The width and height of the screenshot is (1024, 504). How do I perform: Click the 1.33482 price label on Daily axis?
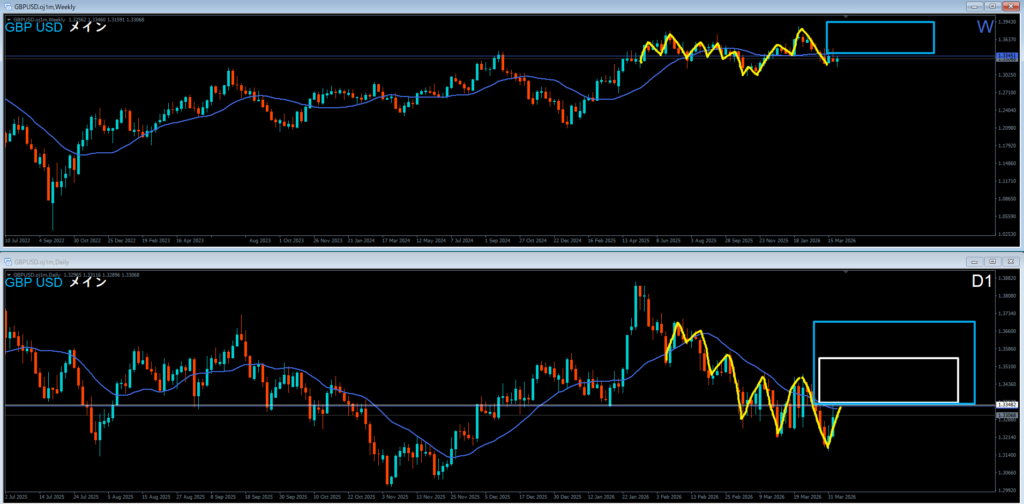pos(1007,405)
